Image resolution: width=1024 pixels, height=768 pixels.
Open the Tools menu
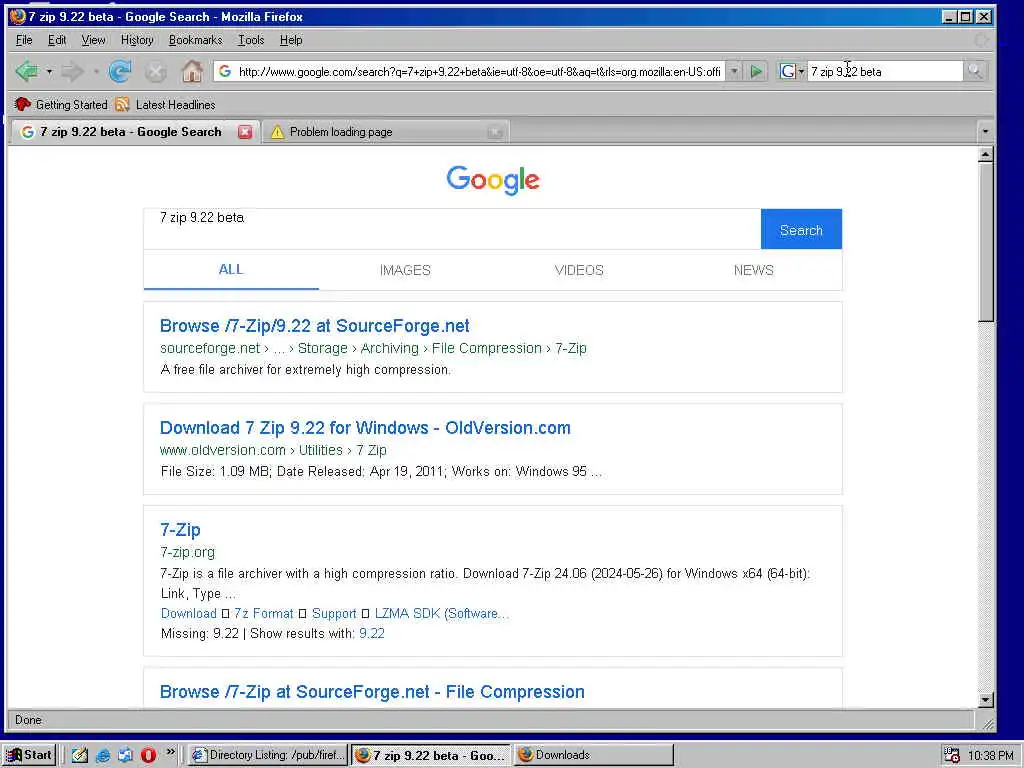click(251, 40)
